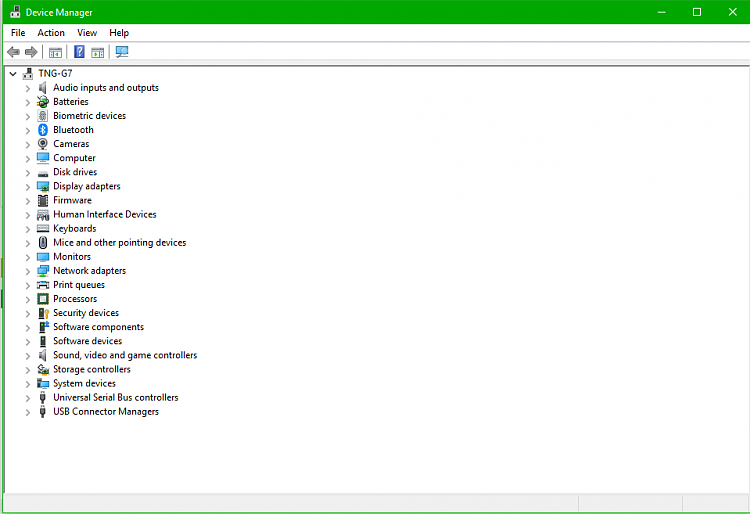Collapse the TNG-G7 root node
The height and width of the screenshot is (514, 750).
coord(13,74)
